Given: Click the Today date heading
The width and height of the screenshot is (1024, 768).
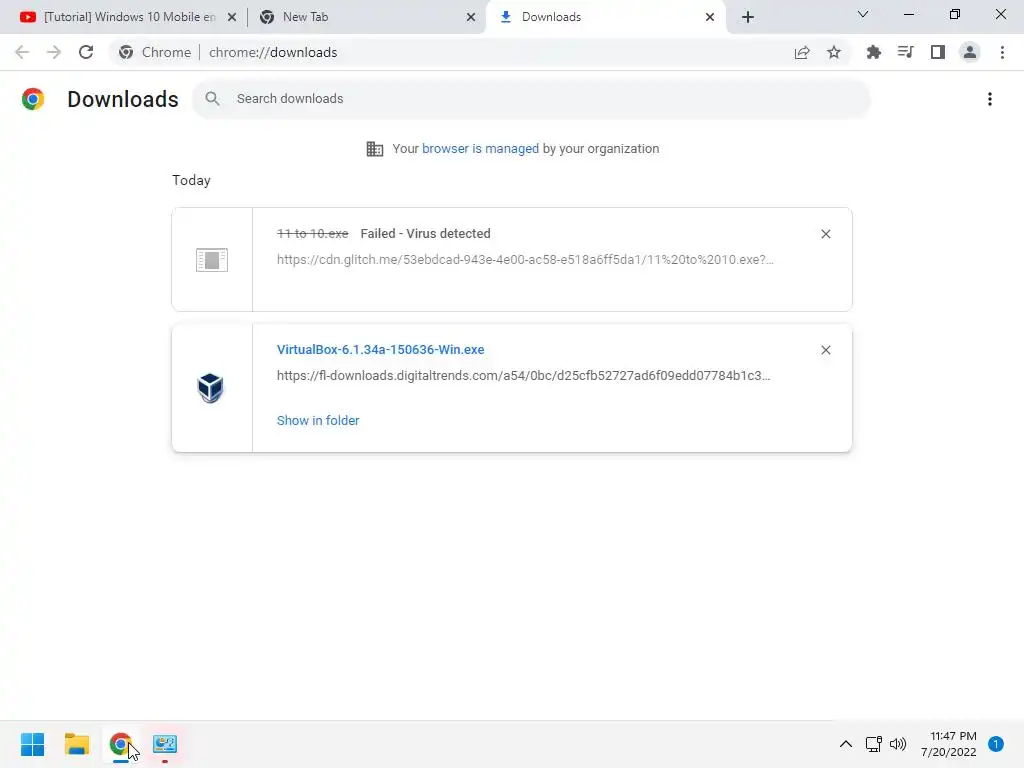Looking at the screenshot, I should click(191, 180).
